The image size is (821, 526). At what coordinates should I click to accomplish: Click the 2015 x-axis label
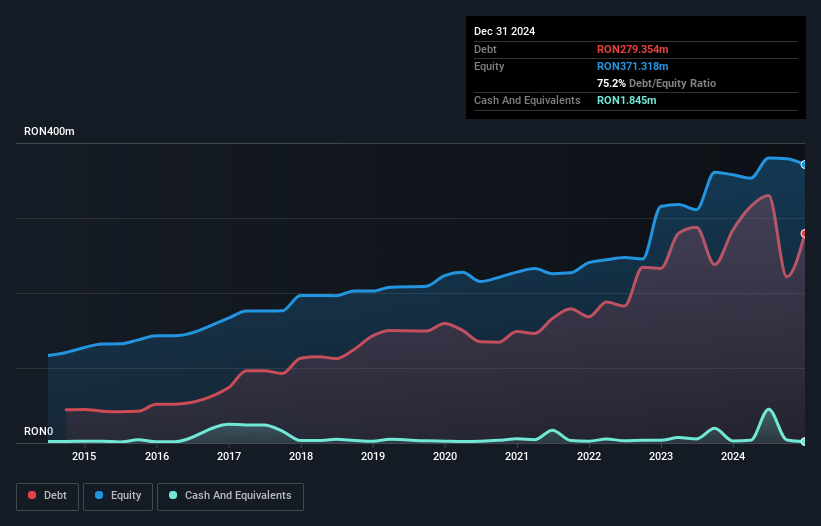[84, 456]
